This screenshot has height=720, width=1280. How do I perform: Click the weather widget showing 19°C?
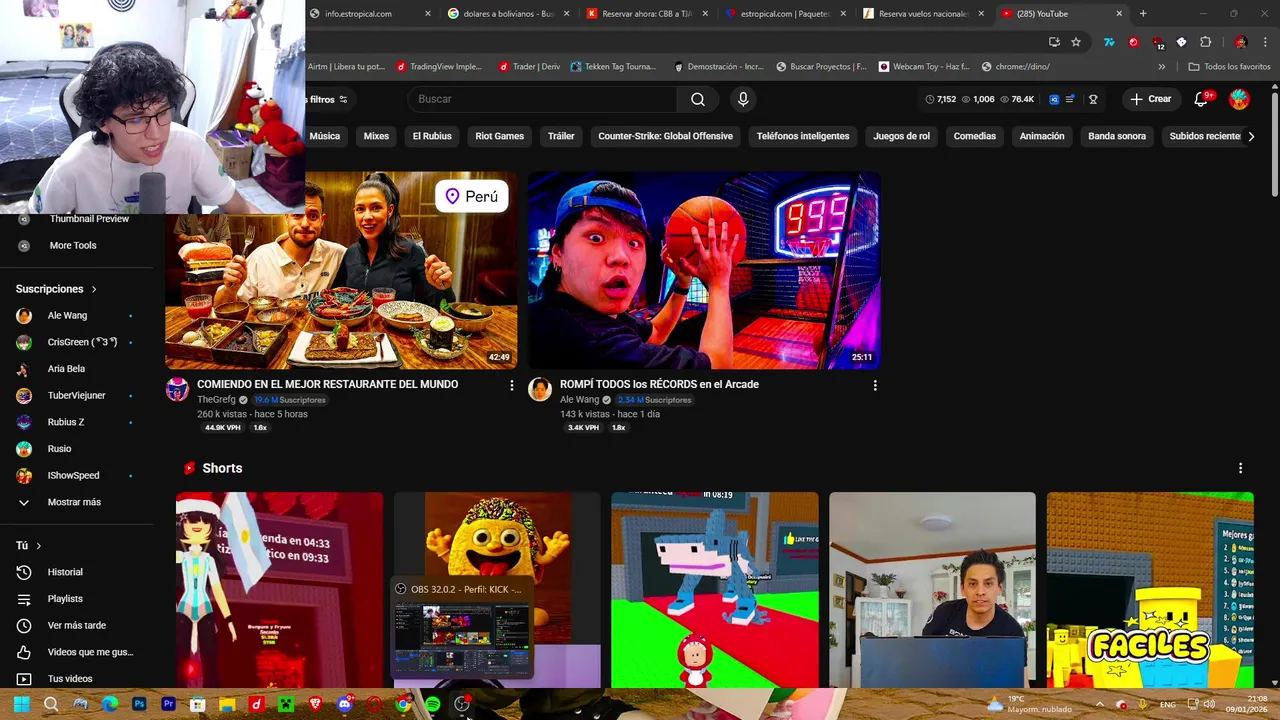(x=1027, y=704)
